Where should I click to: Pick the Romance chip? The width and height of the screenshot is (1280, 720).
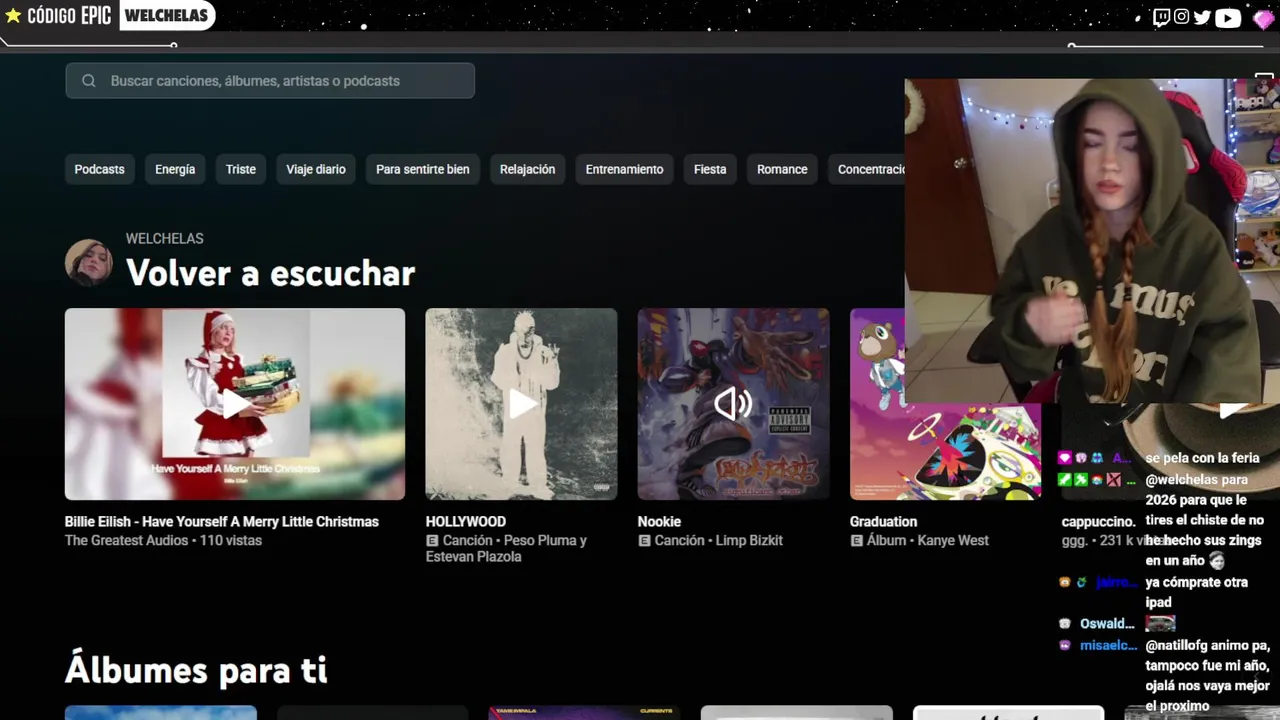(782, 169)
